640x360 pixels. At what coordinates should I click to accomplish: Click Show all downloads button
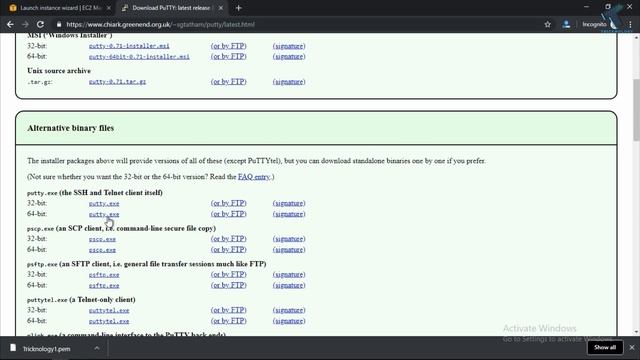605,347
